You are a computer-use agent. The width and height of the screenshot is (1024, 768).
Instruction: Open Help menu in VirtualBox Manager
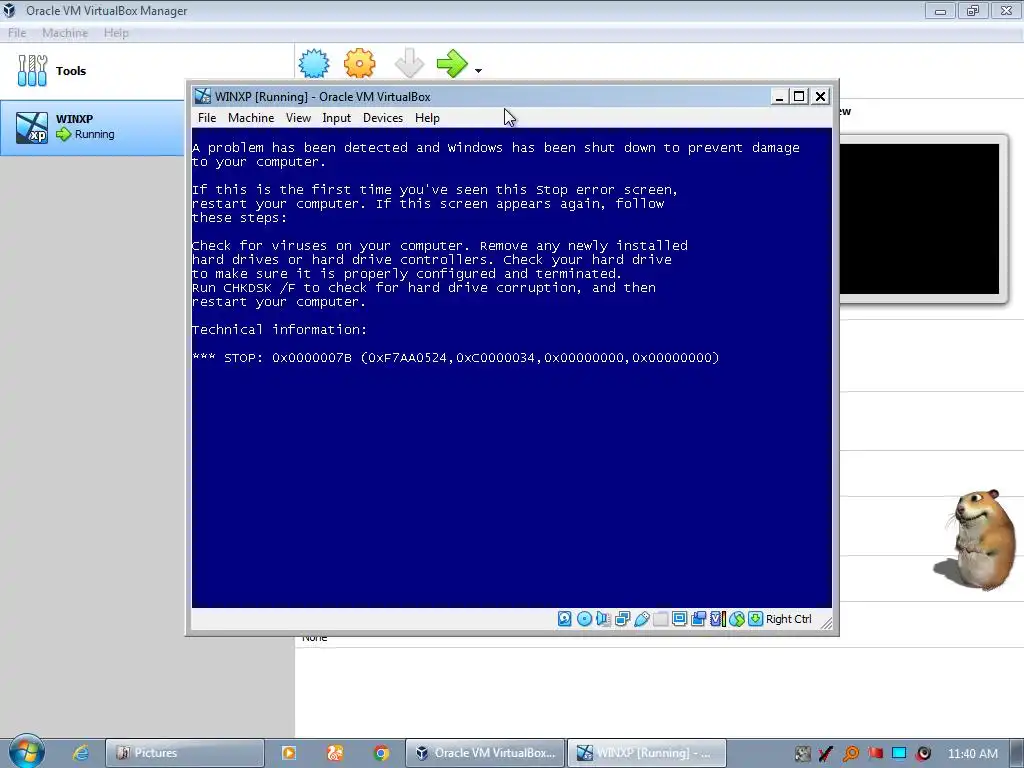116,33
